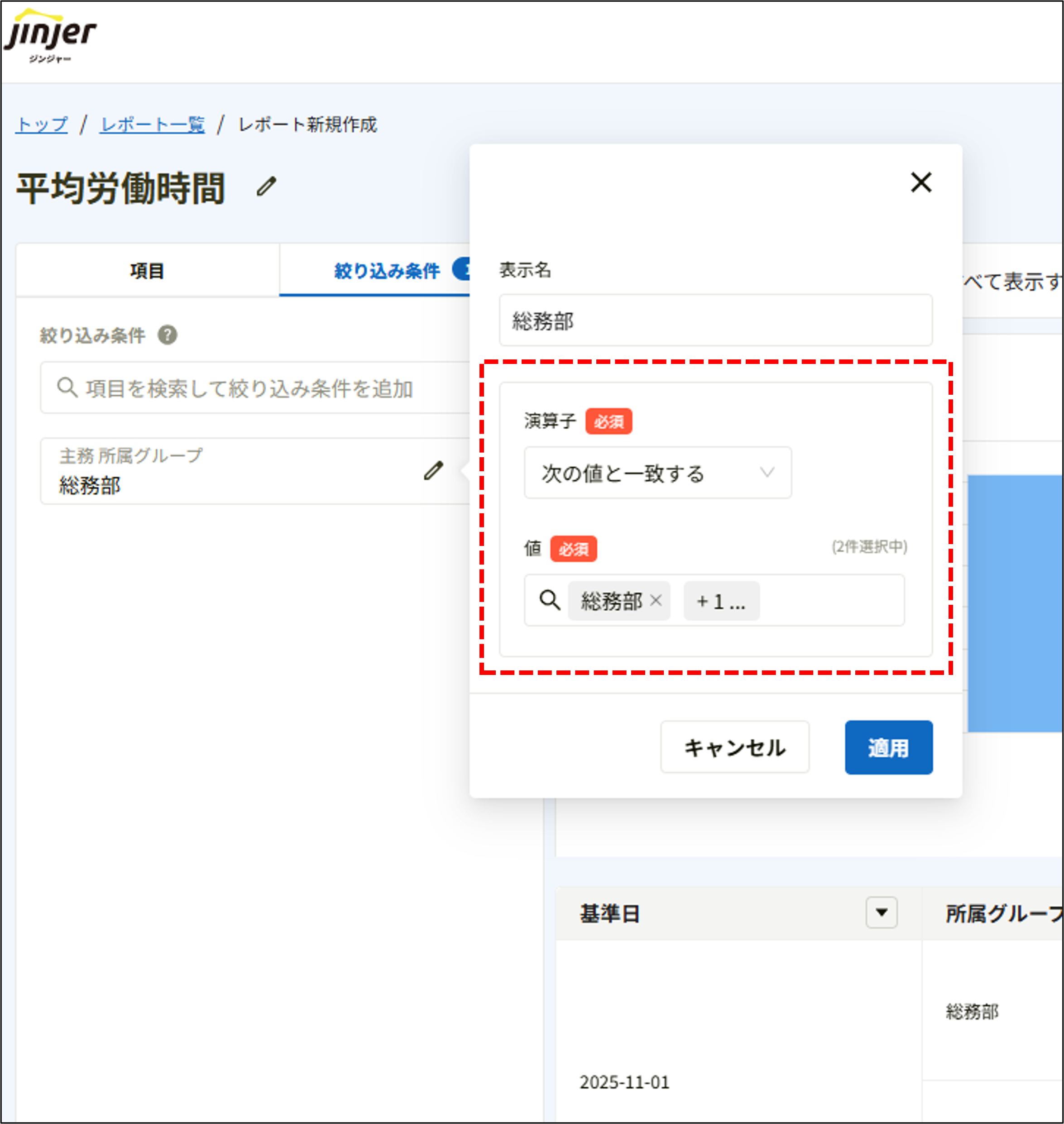The image size is (1064, 1124).
Task: Open the help tooltip beside 絞り込み条件
Action: click(168, 335)
